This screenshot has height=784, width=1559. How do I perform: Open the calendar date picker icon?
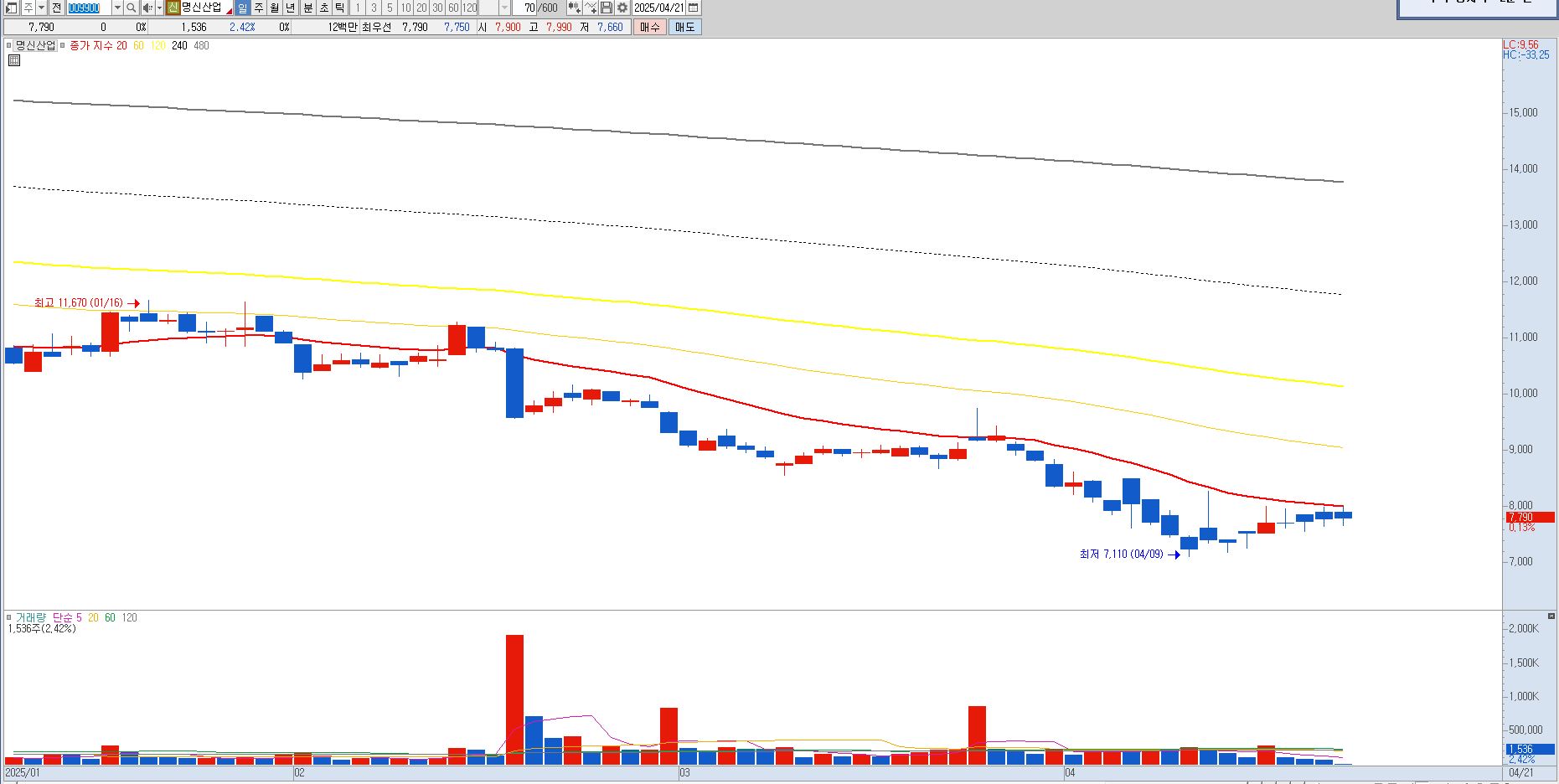pyautogui.click(x=693, y=8)
